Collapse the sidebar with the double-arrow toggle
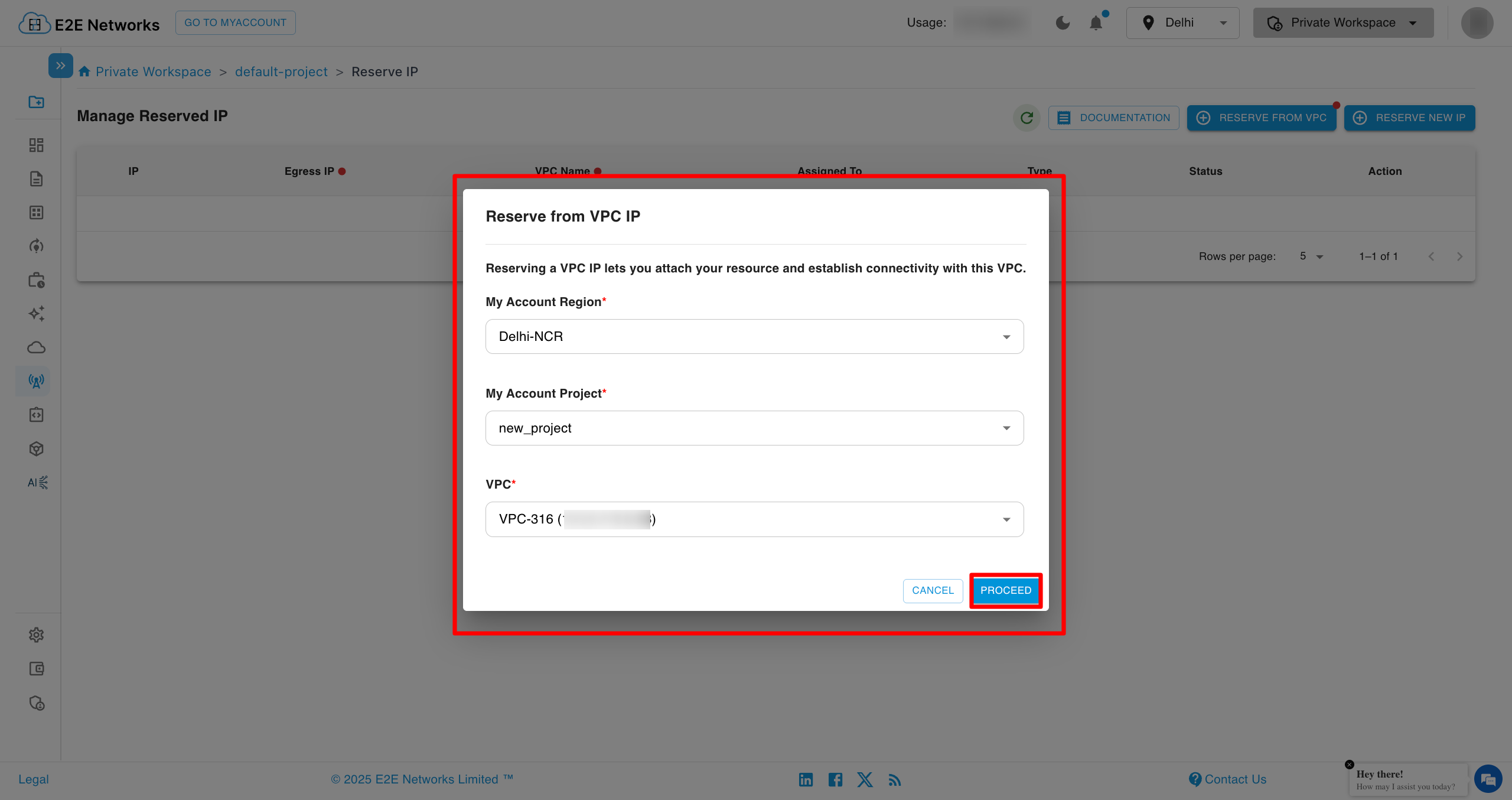Screen dimensions: 1512x800 60,65
